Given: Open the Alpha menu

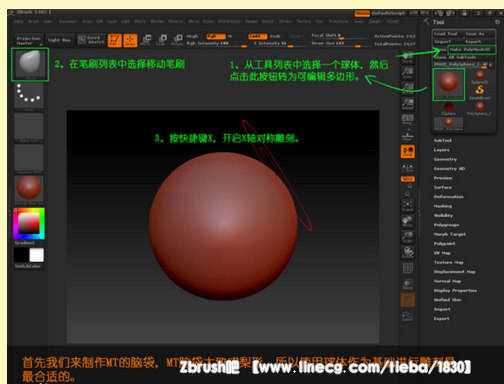Looking at the screenshot, I should pos(19,21).
